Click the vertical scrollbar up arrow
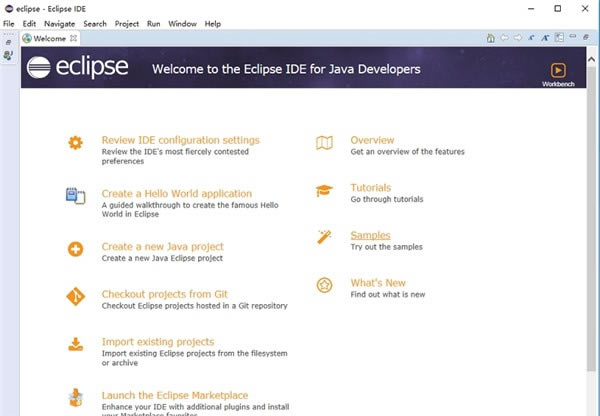 point(591,54)
